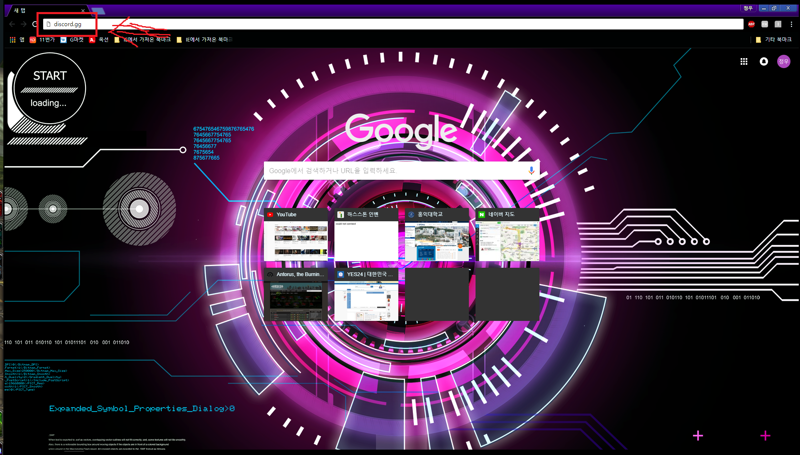Open Google notifications bell icon
Screen dimensions: 800x455
click(764, 61)
